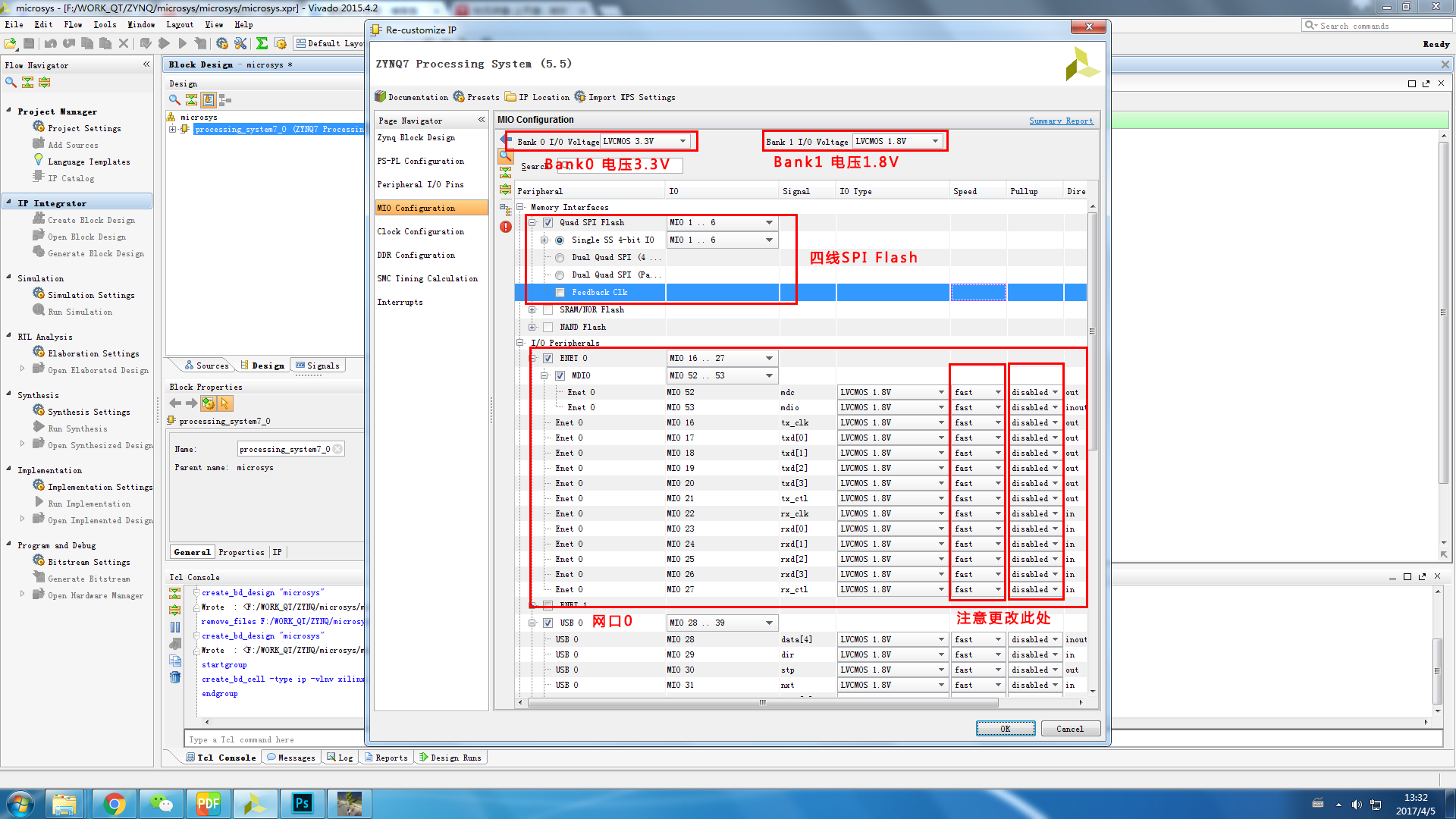The width and height of the screenshot is (1456, 819).
Task: Select Single SS 4-bit IO radio button
Action: [x=560, y=240]
